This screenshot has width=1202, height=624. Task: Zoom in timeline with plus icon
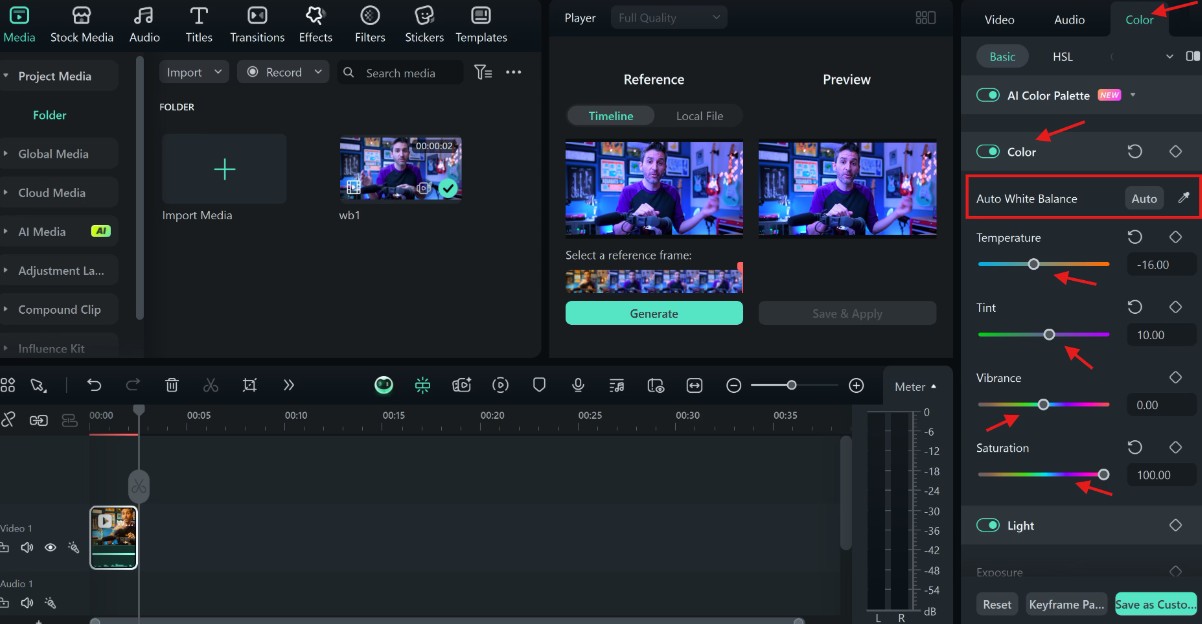(x=856, y=385)
